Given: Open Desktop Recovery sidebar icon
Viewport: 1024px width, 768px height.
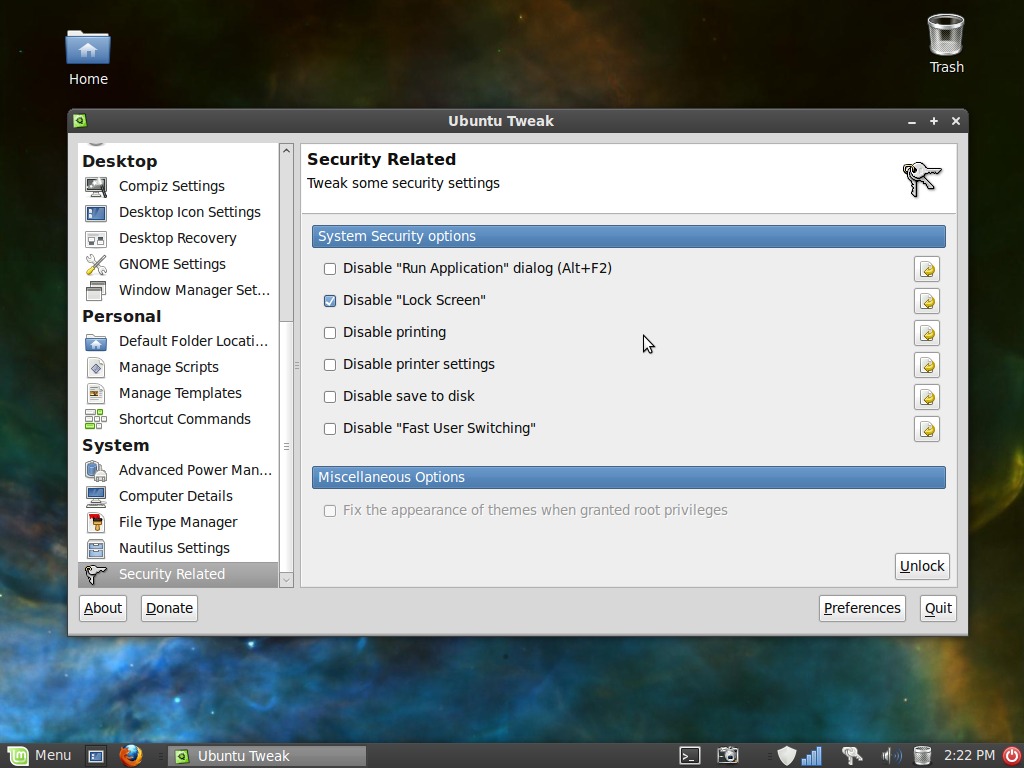Looking at the screenshot, I should (x=96, y=238).
